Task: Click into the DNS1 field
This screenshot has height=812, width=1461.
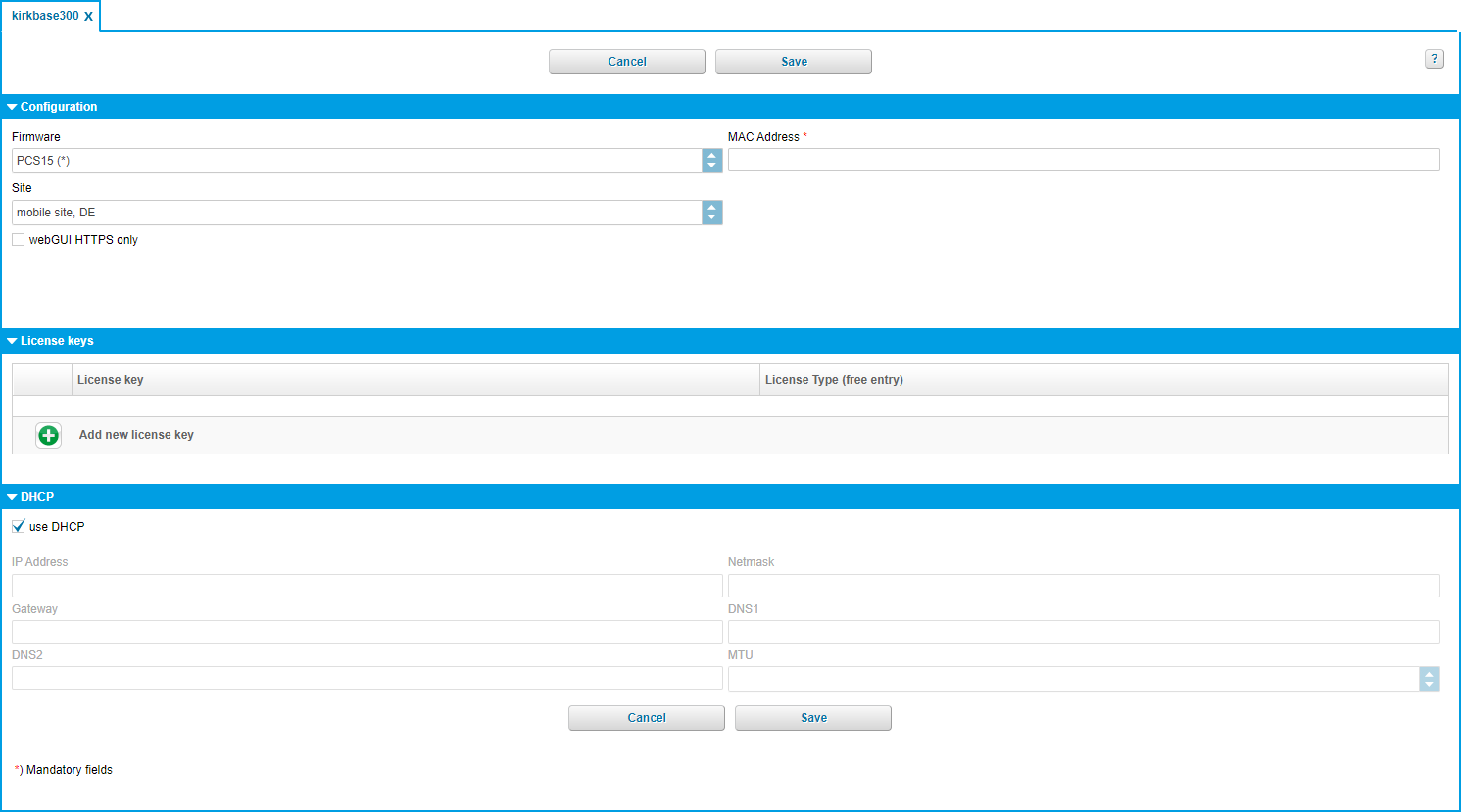Action: pyautogui.click(x=1084, y=632)
